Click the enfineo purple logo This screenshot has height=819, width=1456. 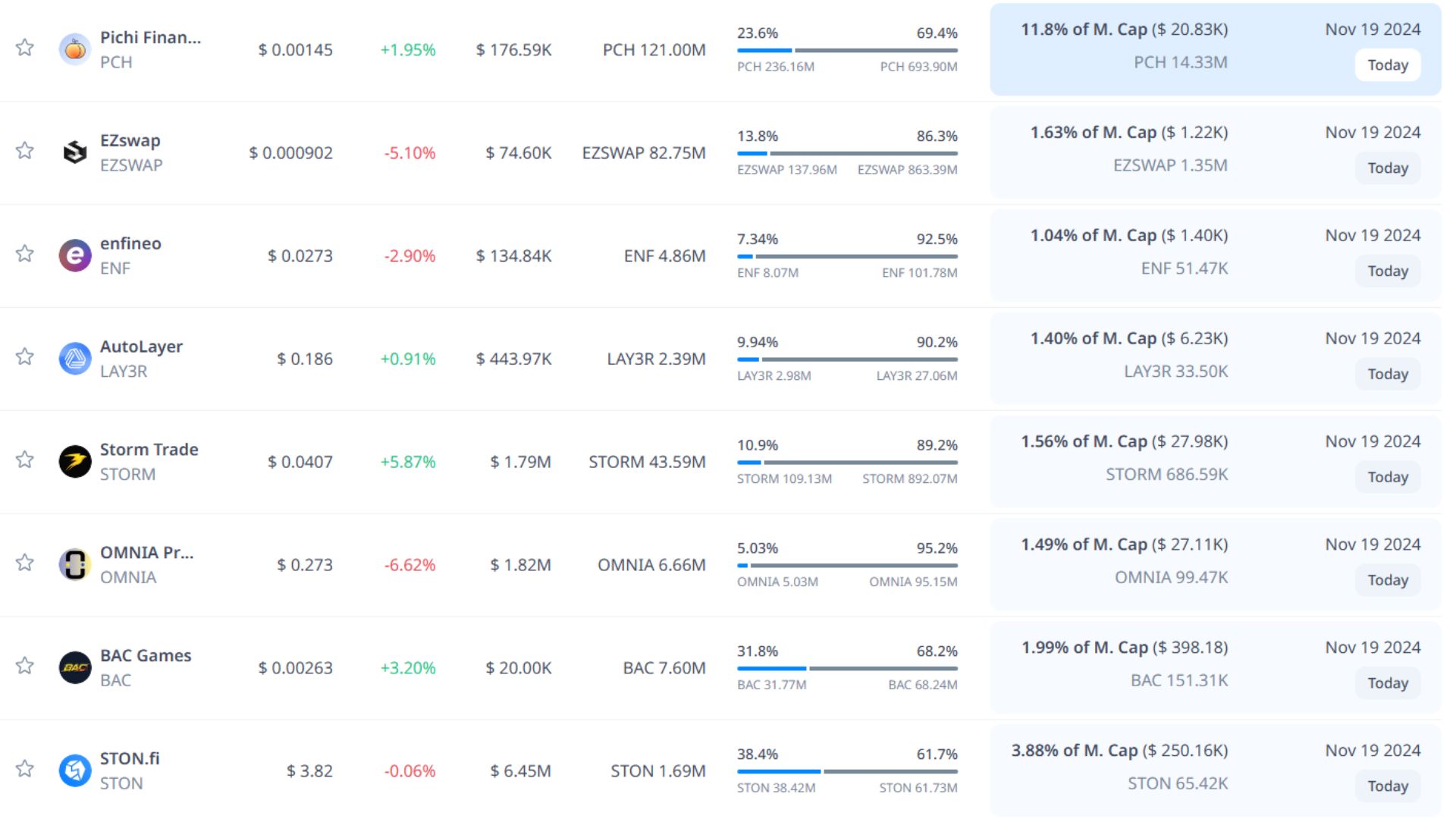point(74,256)
